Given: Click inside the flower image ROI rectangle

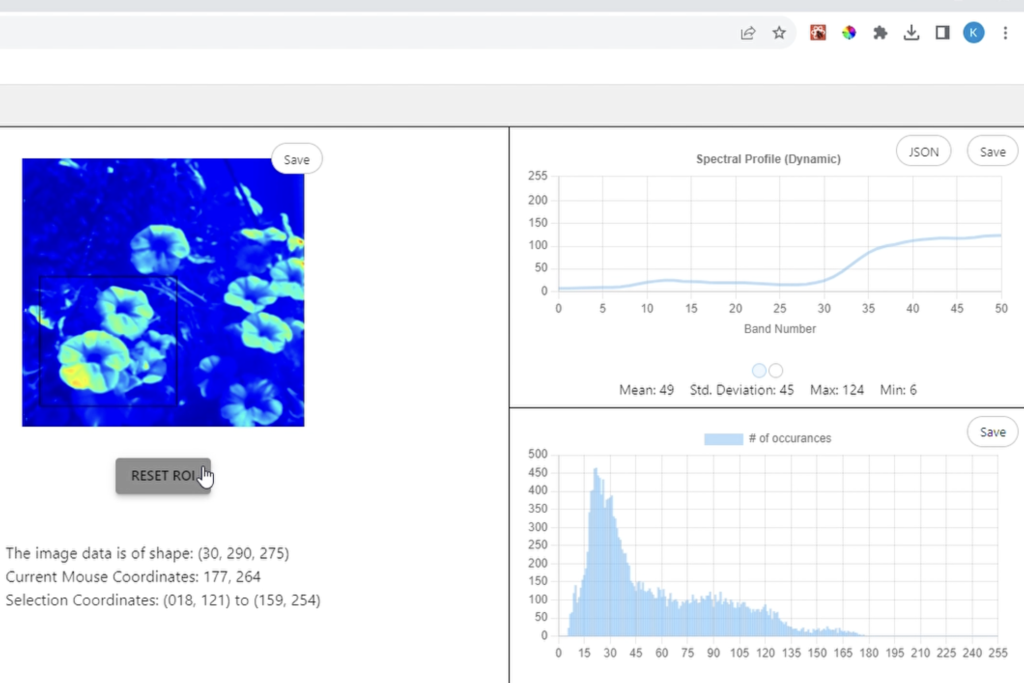Looking at the screenshot, I should tap(108, 340).
